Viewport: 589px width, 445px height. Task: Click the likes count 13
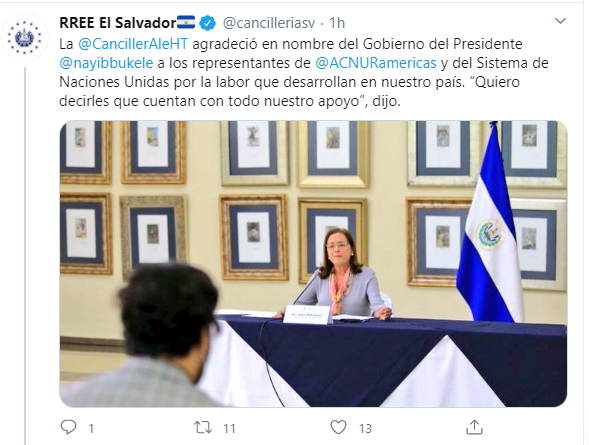[x=365, y=428]
